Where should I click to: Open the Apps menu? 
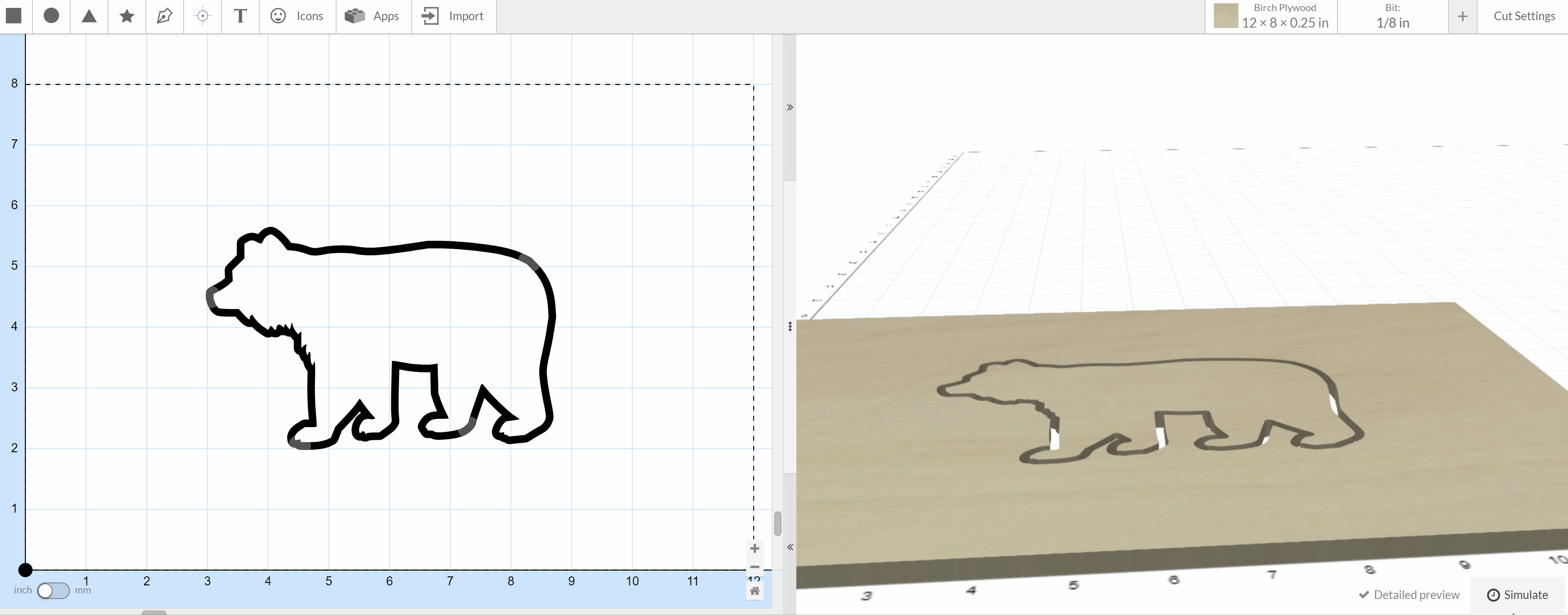click(x=373, y=16)
